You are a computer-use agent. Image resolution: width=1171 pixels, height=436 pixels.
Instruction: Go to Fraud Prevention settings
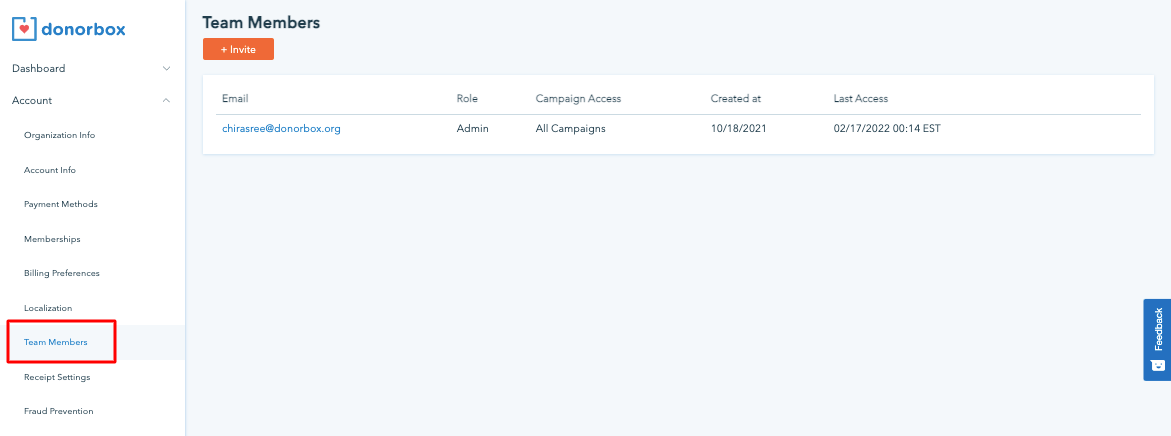[59, 411]
